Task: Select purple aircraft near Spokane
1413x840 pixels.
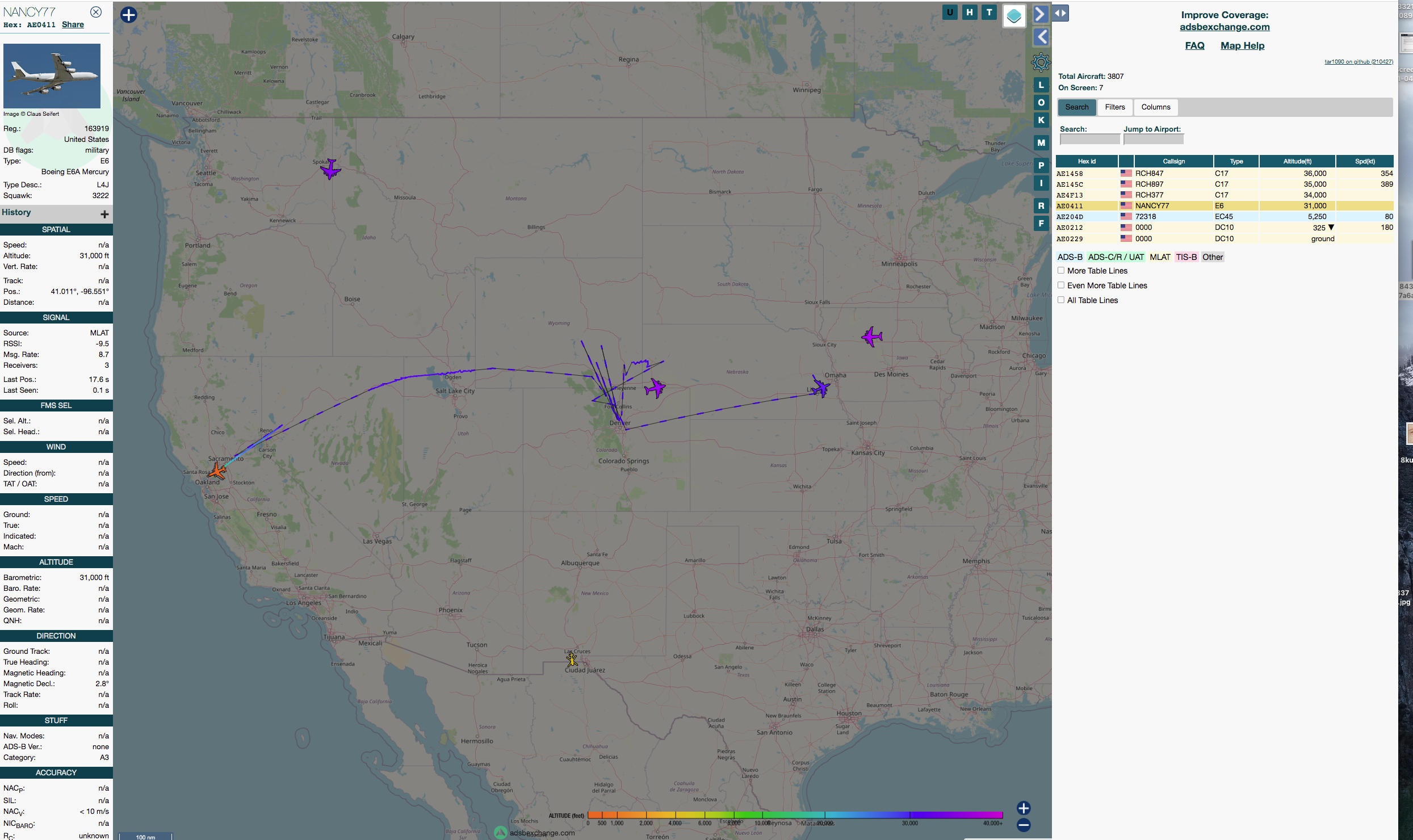Action: tap(330, 169)
